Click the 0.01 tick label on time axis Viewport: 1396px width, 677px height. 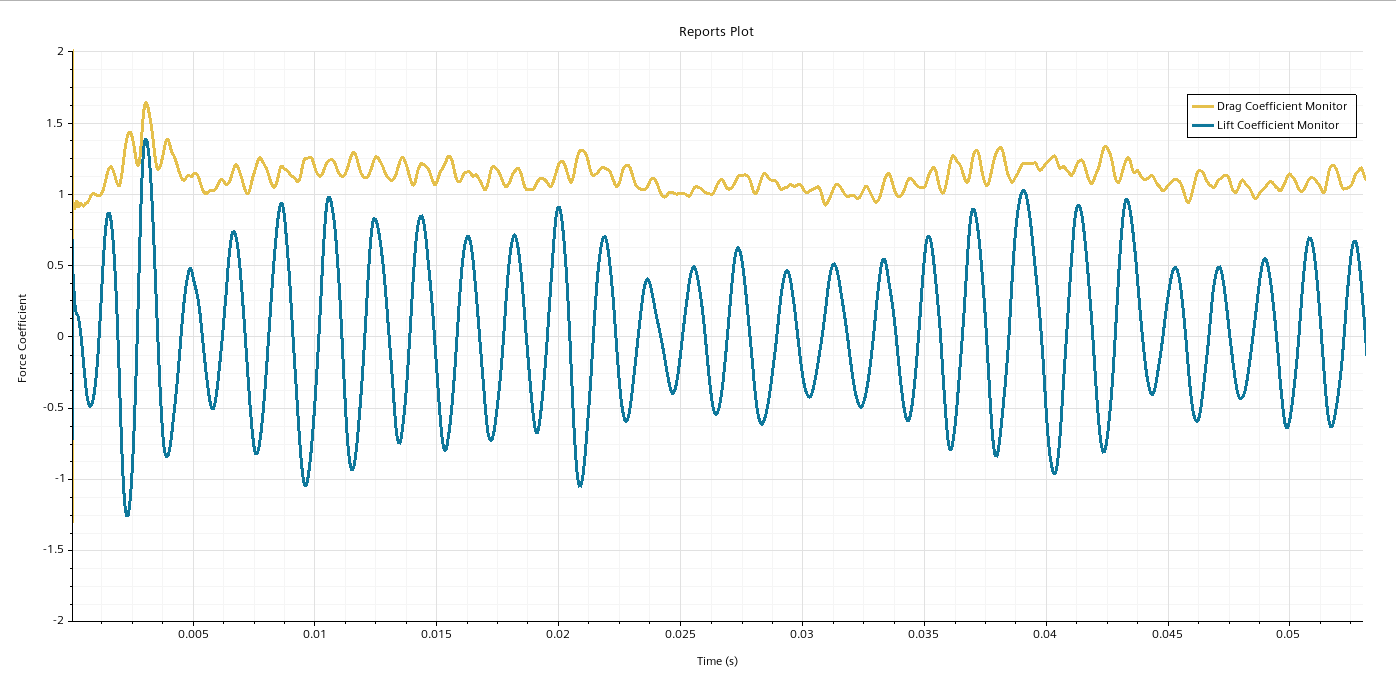[315, 634]
